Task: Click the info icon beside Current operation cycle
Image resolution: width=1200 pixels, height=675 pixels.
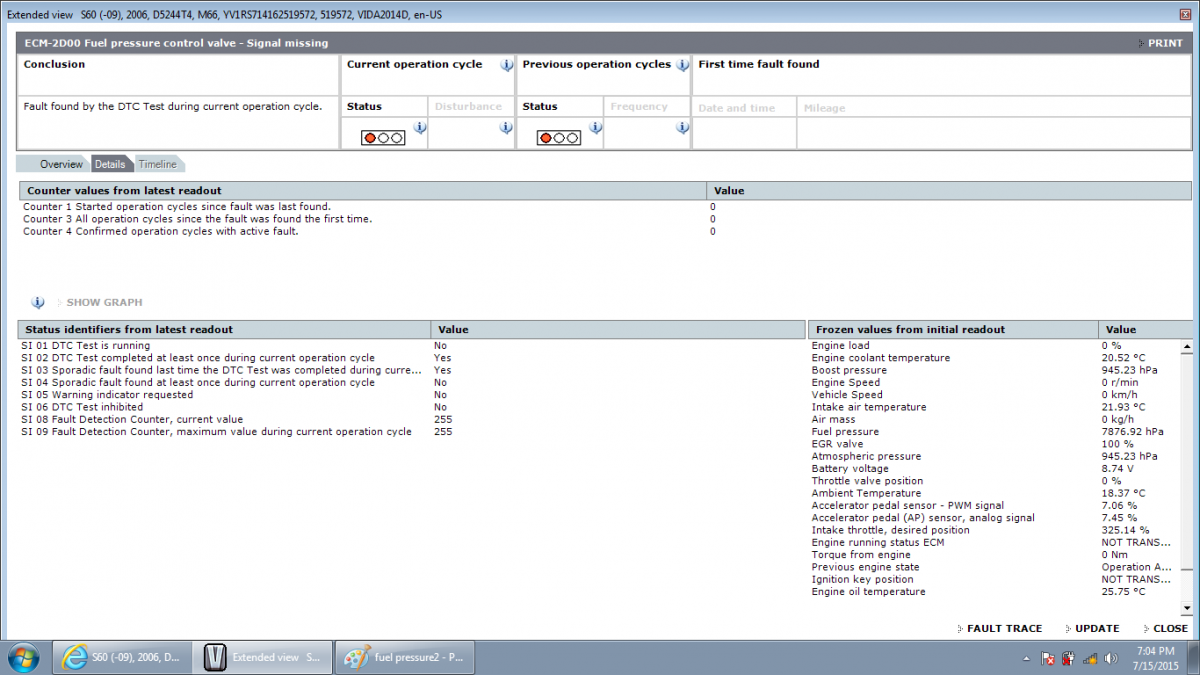Action: click(x=506, y=65)
